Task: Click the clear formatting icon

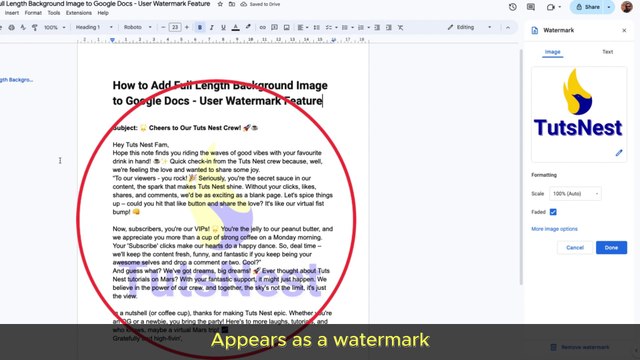Action: coord(401,27)
